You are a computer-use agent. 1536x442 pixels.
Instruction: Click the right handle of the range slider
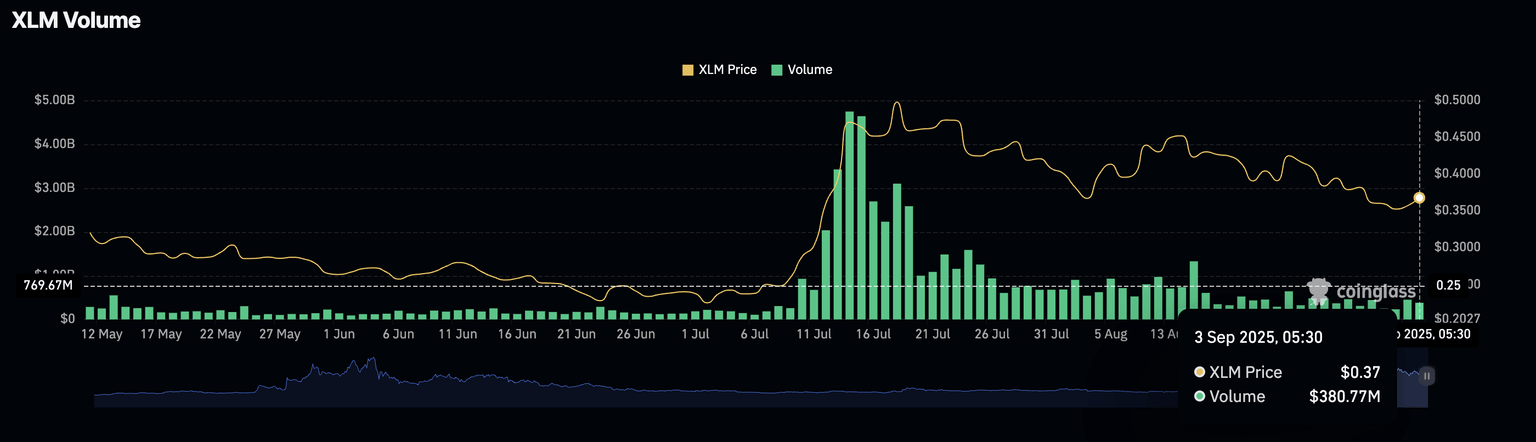point(1427,376)
